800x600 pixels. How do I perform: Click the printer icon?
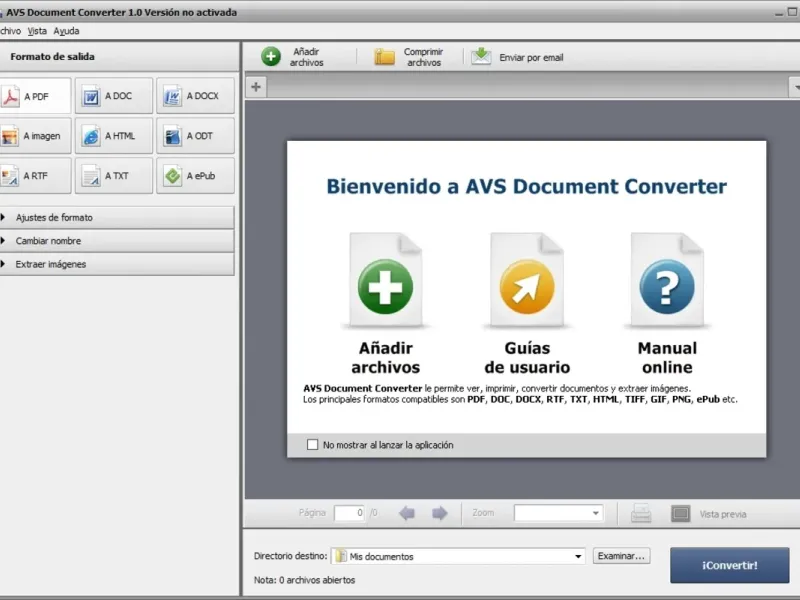641,513
